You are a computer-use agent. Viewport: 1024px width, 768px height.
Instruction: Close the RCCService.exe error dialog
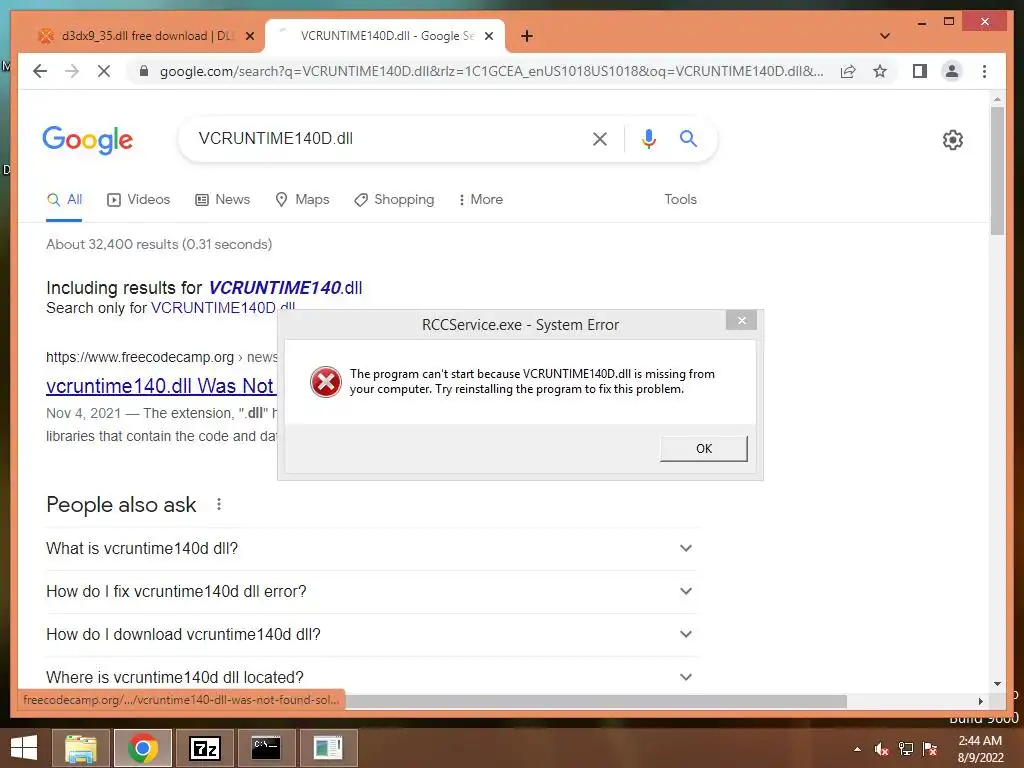741,320
